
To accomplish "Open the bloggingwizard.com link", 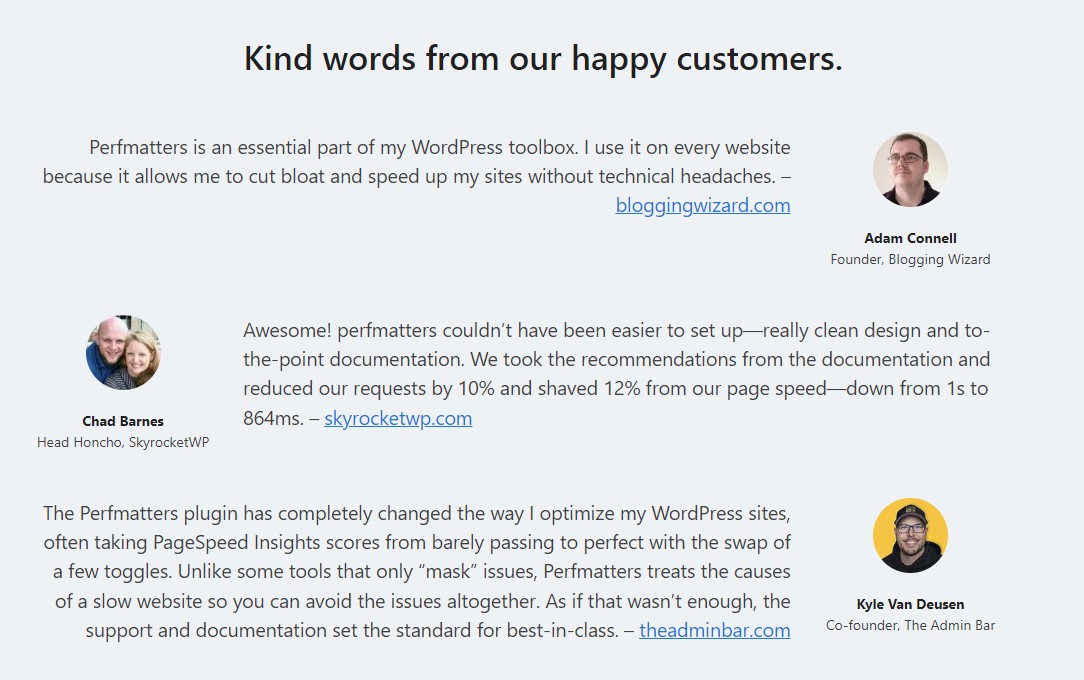I will (x=702, y=205).
